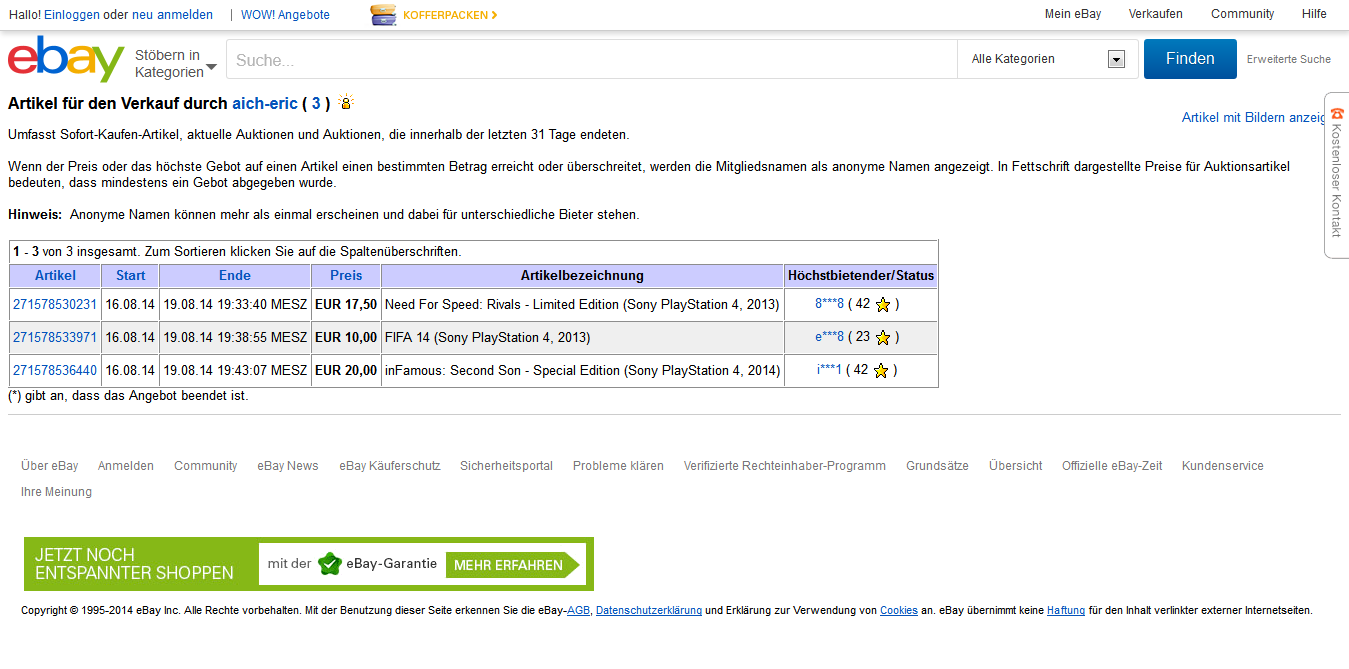Open eBay Käuferschutz footer link
The image size is (1349, 669).
(390, 466)
